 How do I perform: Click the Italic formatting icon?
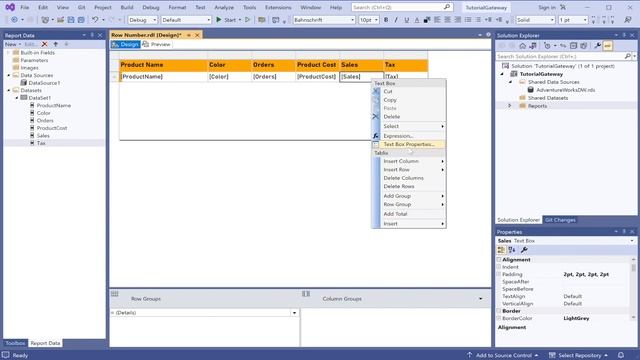(x=396, y=20)
